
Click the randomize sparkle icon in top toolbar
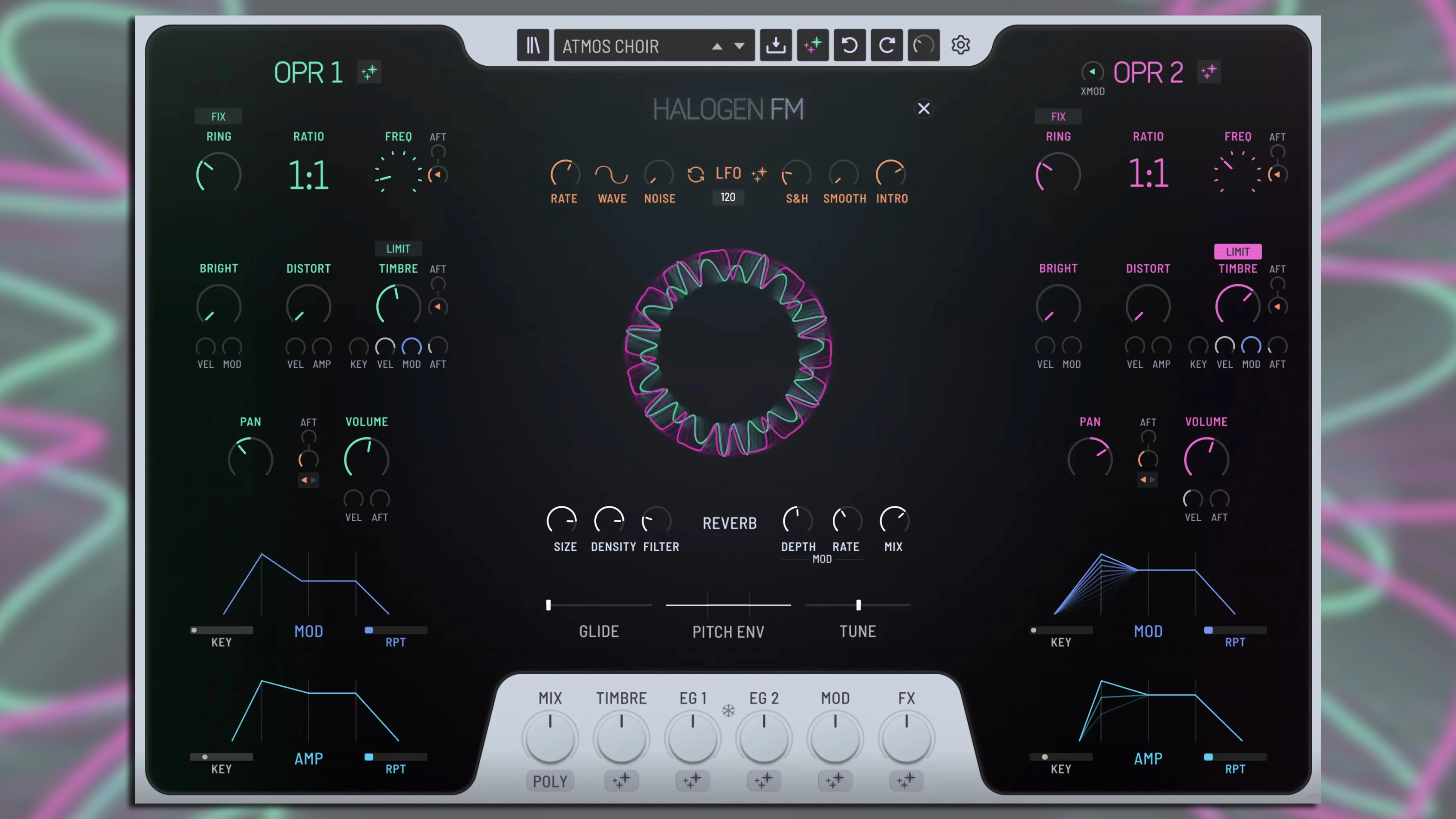click(x=813, y=45)
